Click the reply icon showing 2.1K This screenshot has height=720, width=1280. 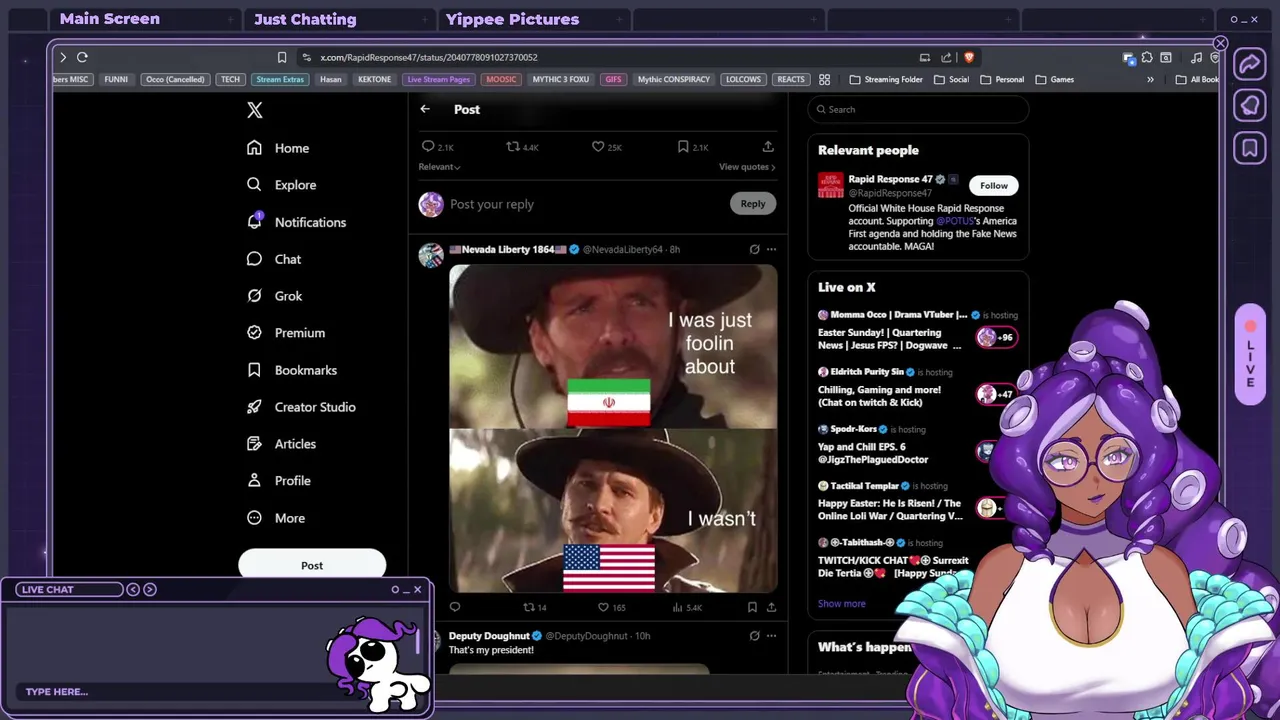tap(428, 147)
